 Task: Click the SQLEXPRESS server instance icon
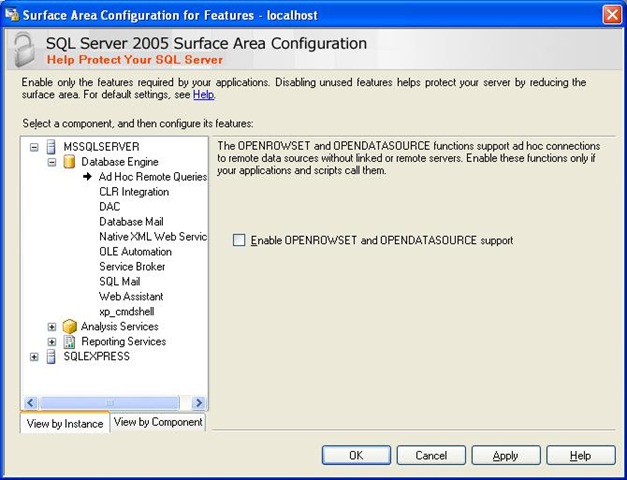pyautogui.click(x=51, y=356)
